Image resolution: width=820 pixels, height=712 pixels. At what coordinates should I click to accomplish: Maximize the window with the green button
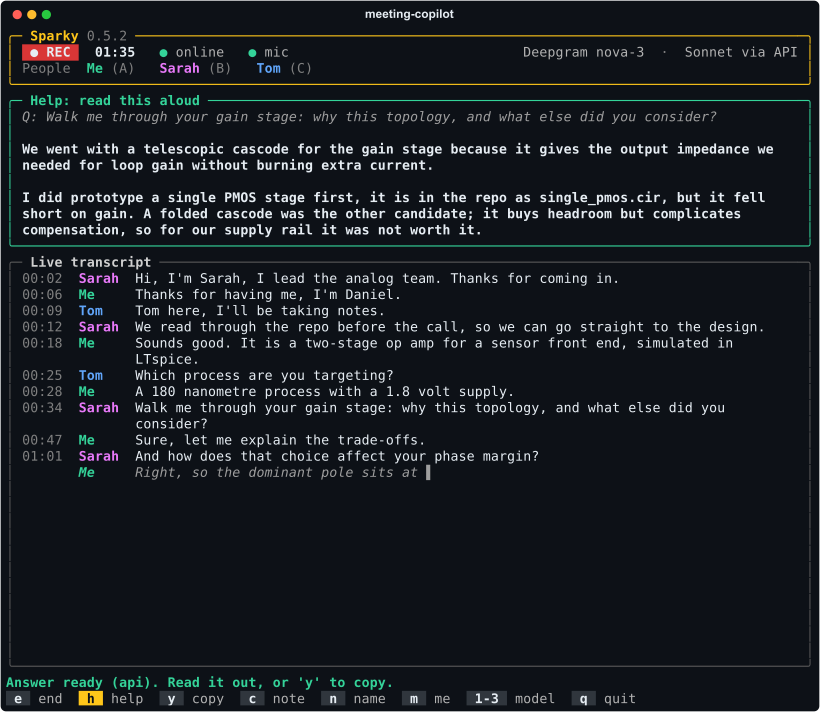tap(46, 15)
